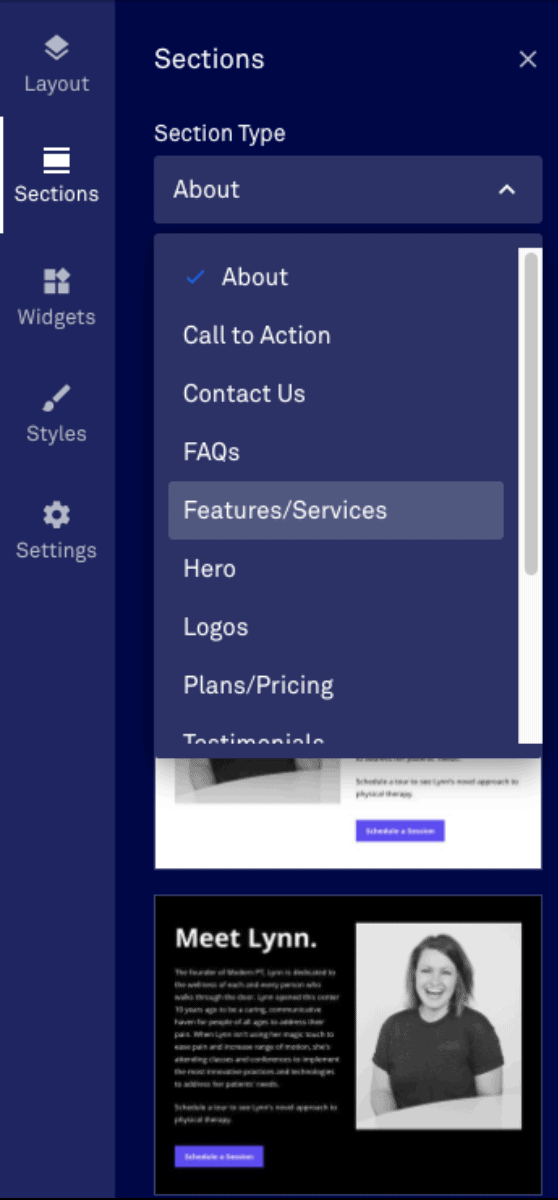Screen dimensions: 558x1200
Task: Open the Layout panel icon
Action: click(x=56, y=48)
